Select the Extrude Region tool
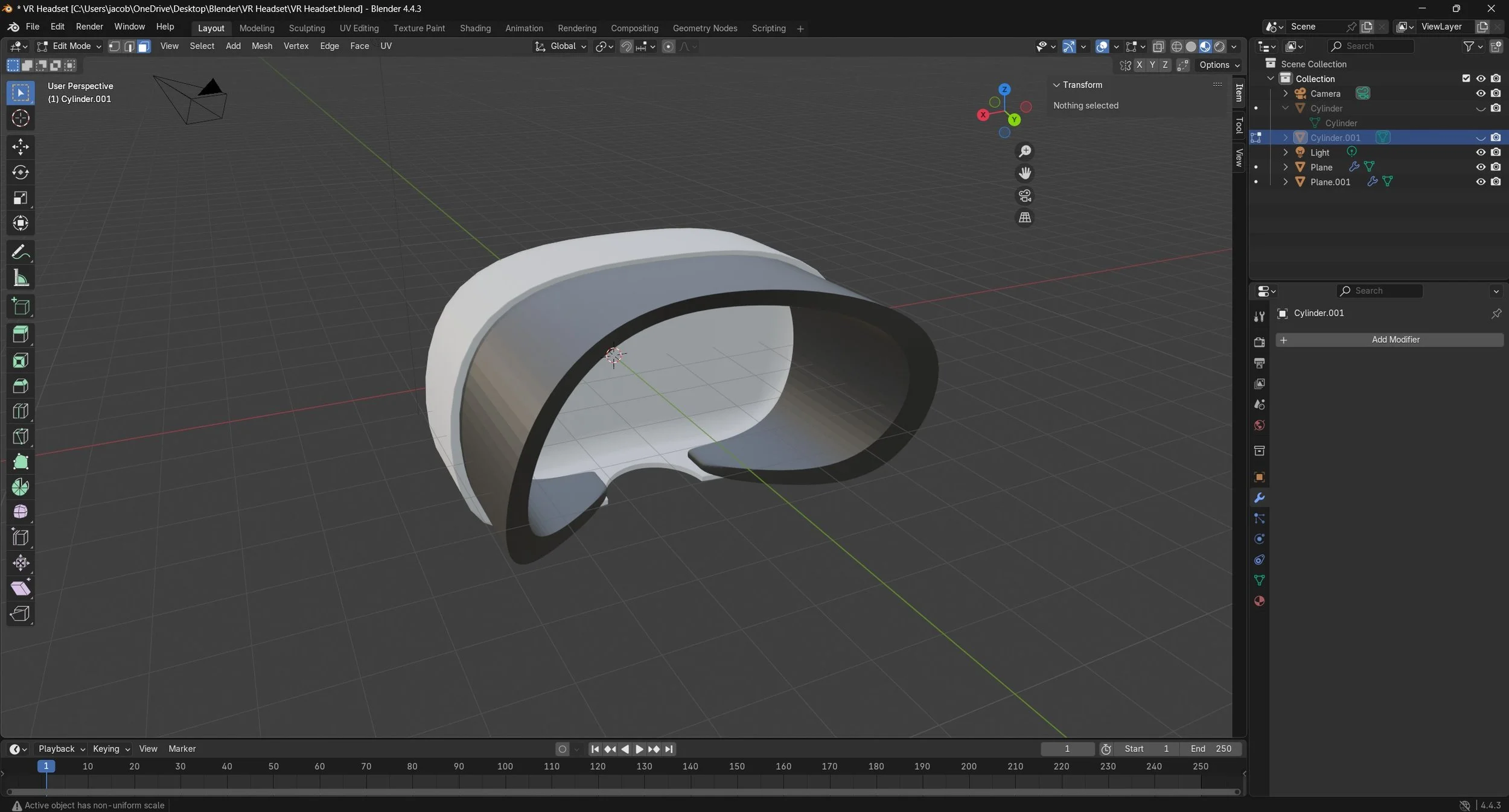Viewport: 1509px width, 812px height. pos(21,335)
